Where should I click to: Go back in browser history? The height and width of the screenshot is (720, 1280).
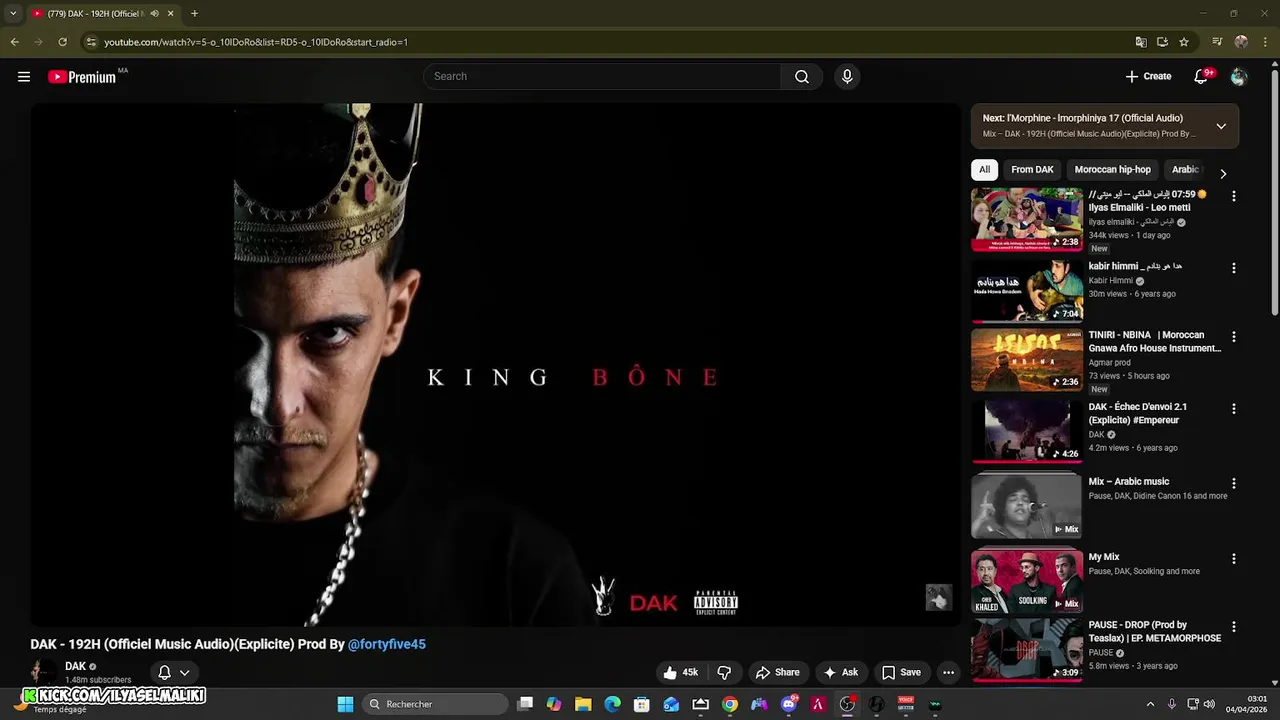14,42
